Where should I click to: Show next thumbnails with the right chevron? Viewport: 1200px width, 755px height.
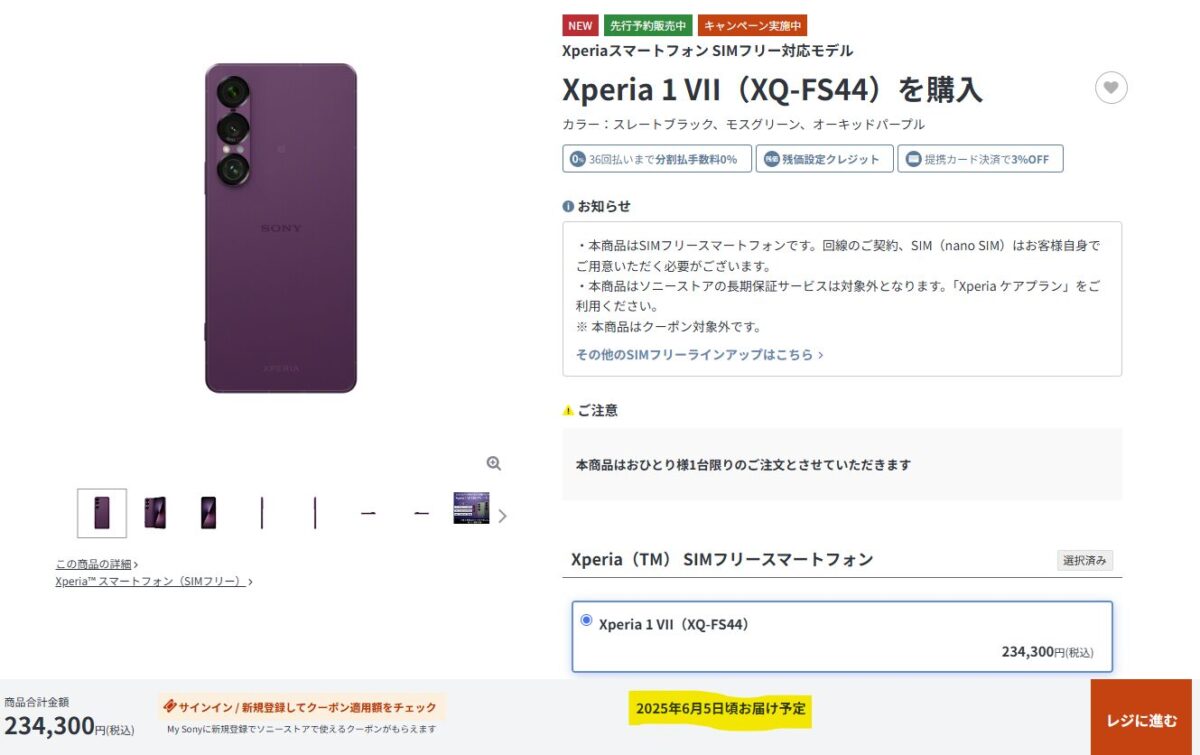point(502,516)
